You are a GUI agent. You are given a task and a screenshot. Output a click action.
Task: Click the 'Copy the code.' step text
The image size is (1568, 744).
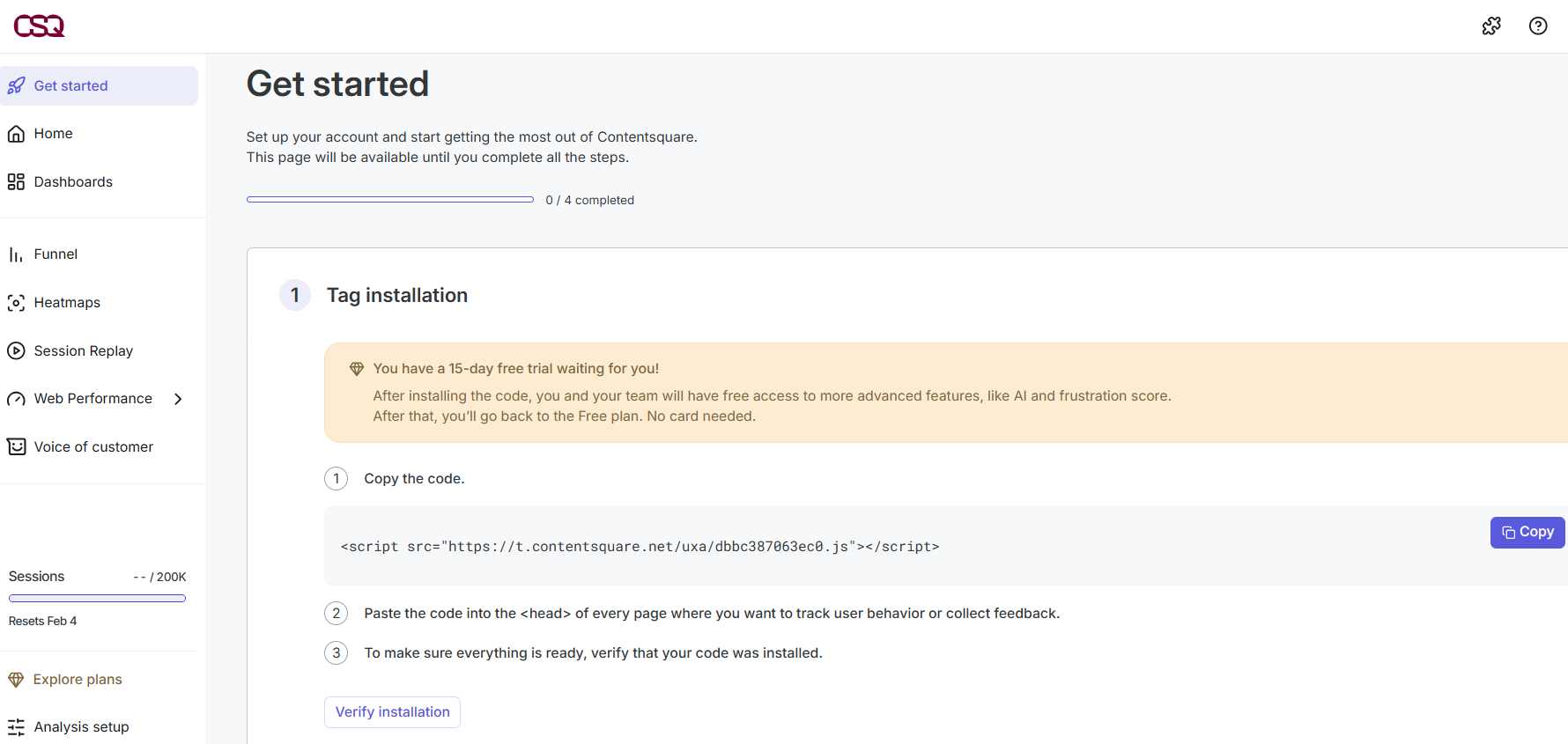pos(414,479)
